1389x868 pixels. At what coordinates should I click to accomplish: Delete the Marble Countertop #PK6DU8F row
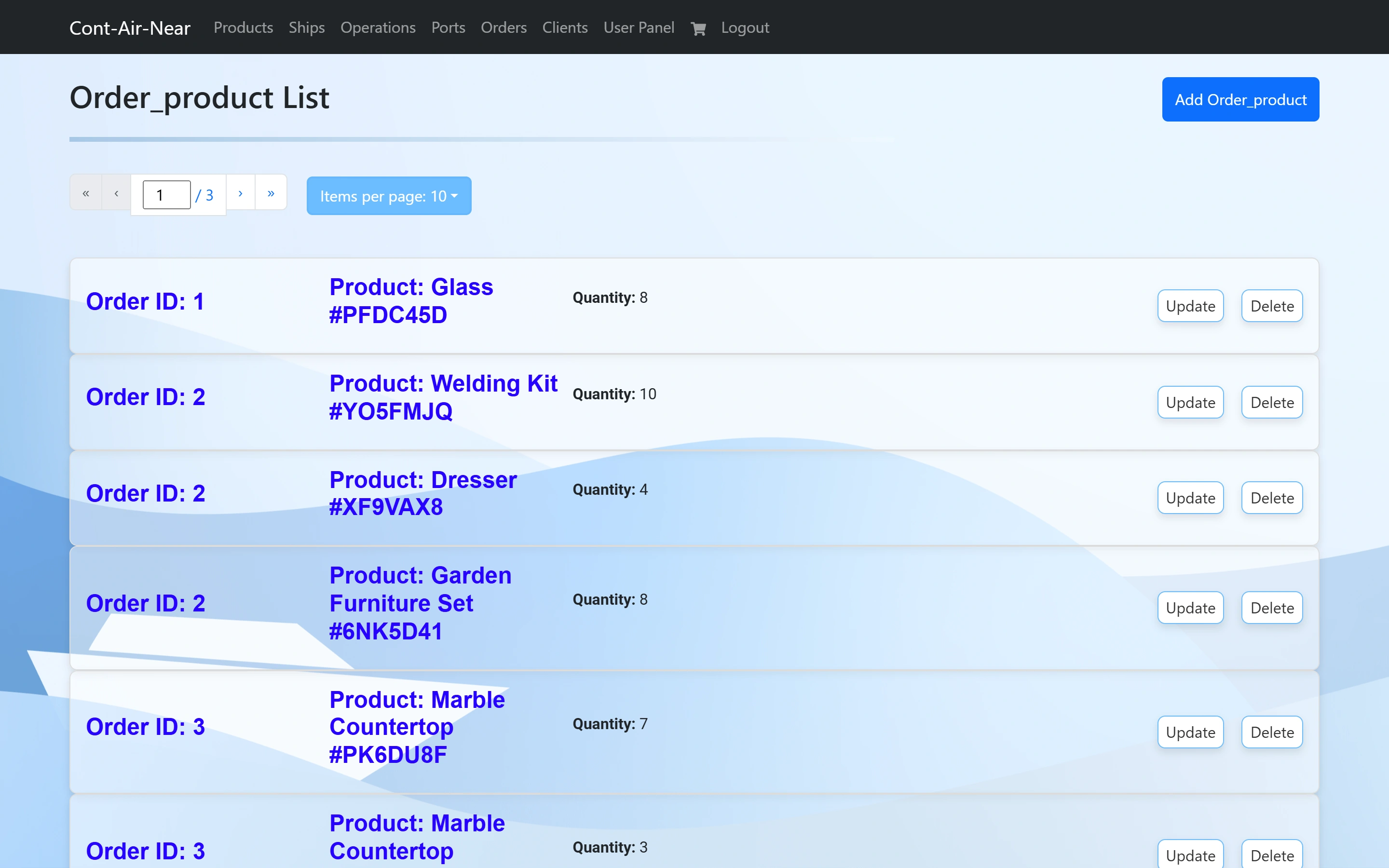tap(1272, 732)
